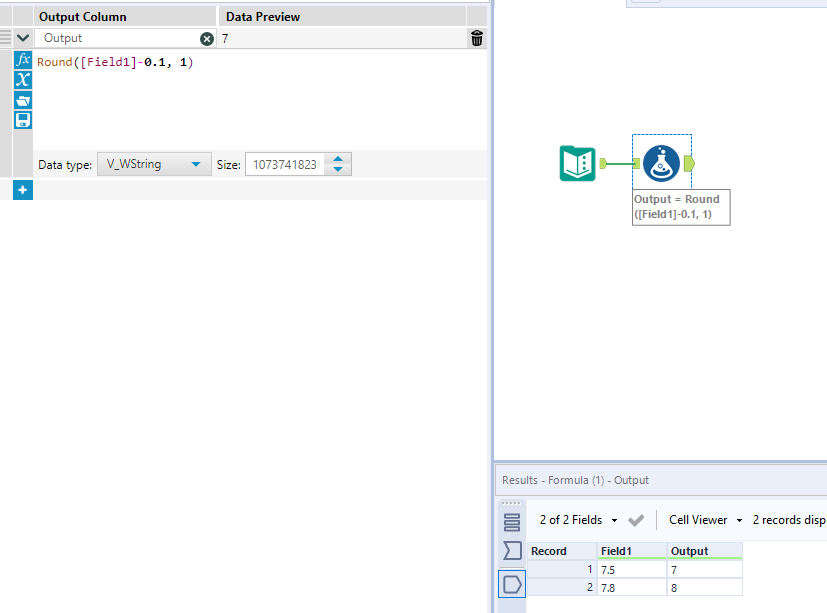Show metadata view in the Results panel
827x613 pixels.
pos(512,520)
